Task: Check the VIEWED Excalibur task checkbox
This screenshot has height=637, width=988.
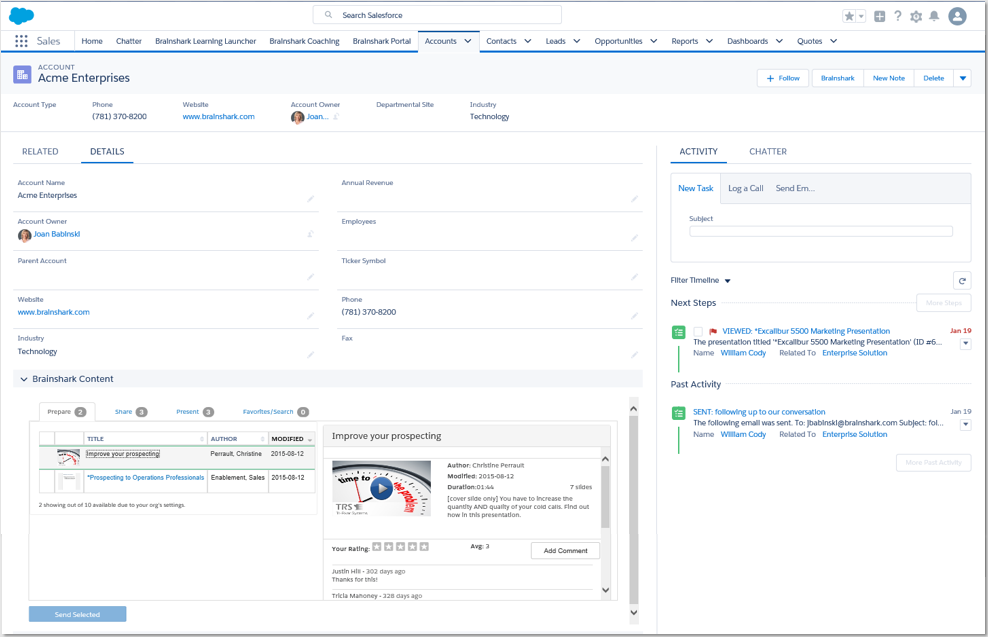Action: [x=698, y=331]
